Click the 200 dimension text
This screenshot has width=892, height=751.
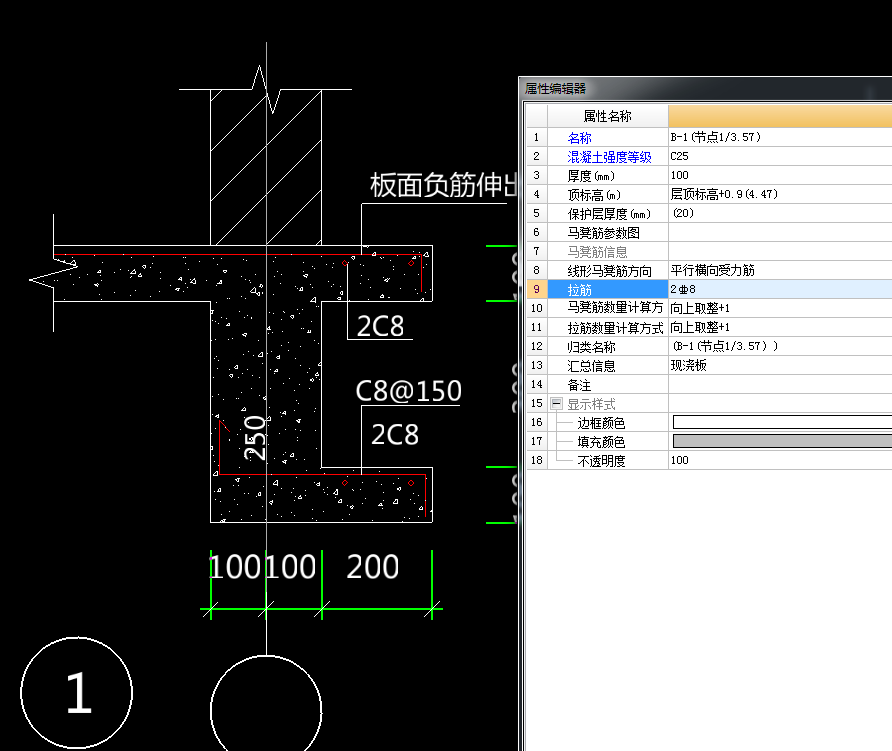[373, 567]
